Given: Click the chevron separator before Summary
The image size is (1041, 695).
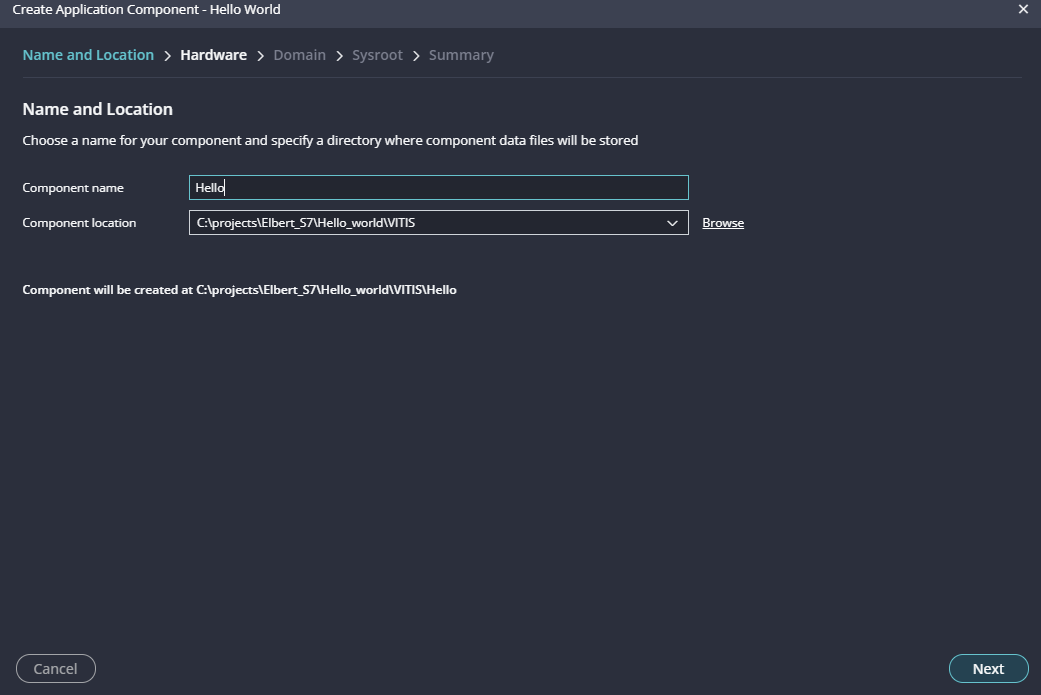Looking at the screenshot, I should (416, 56).
